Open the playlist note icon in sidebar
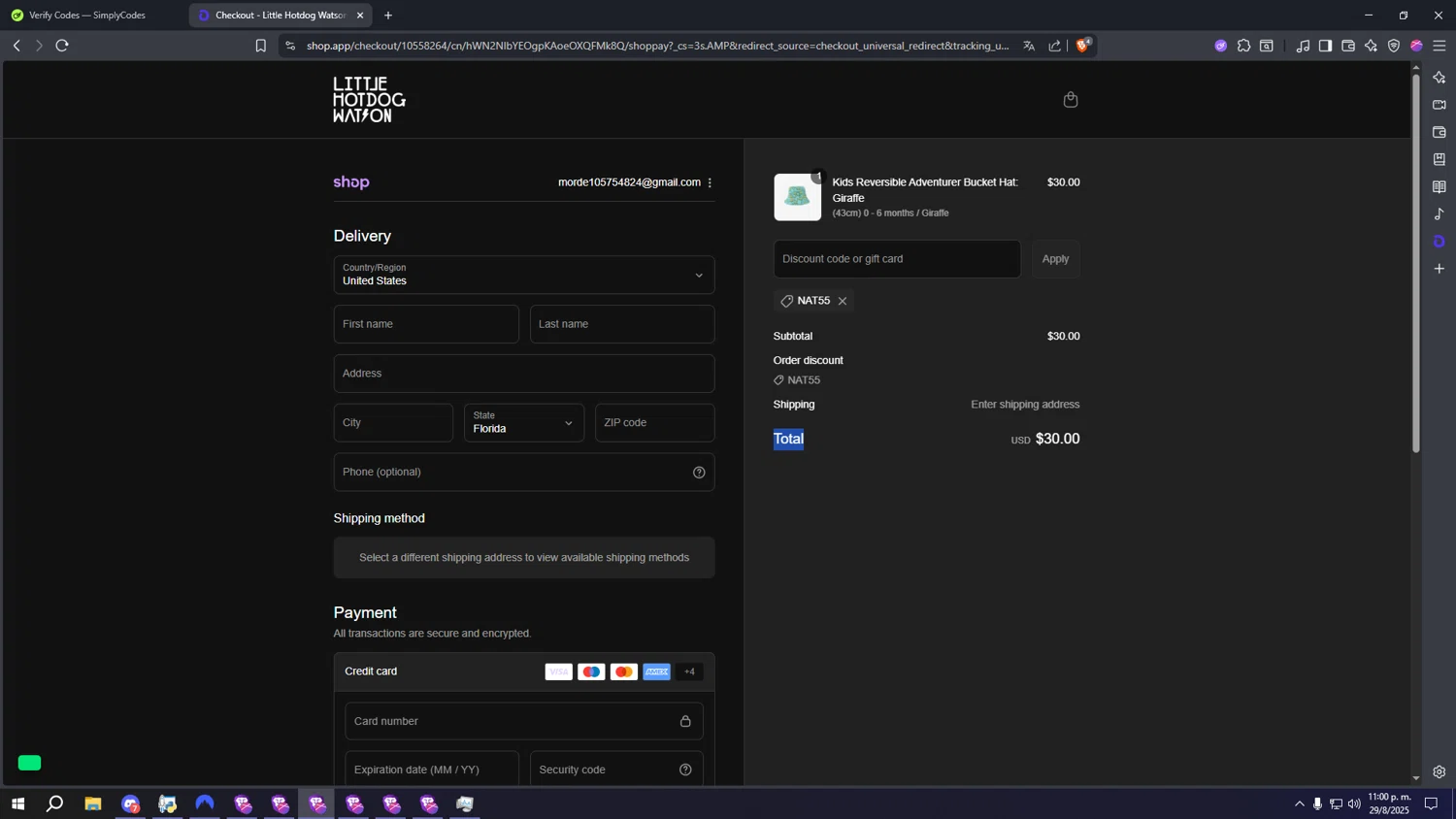The image size is (1456, 819). pyautogui.click(x=1439, y=213)
